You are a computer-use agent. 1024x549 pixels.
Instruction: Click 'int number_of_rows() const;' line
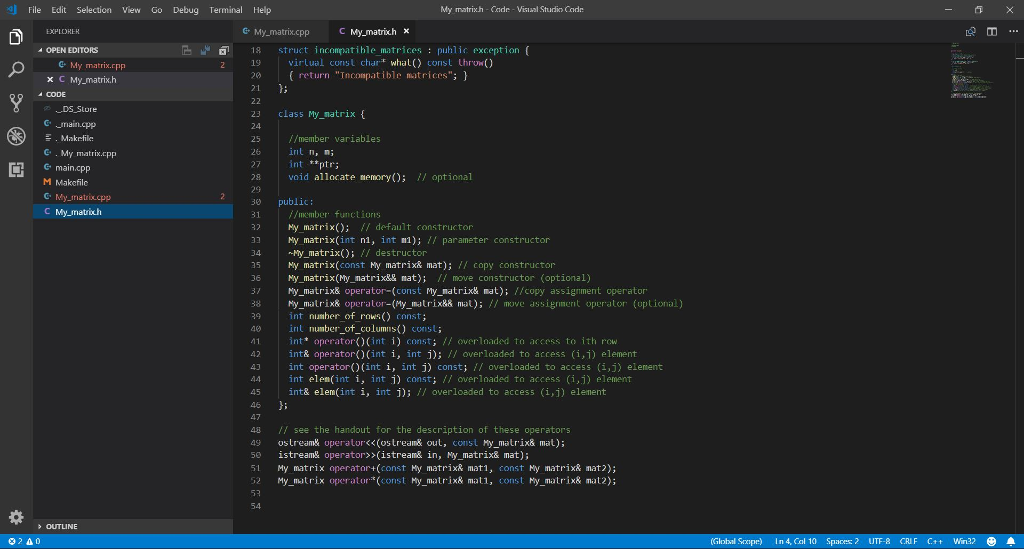357,316
